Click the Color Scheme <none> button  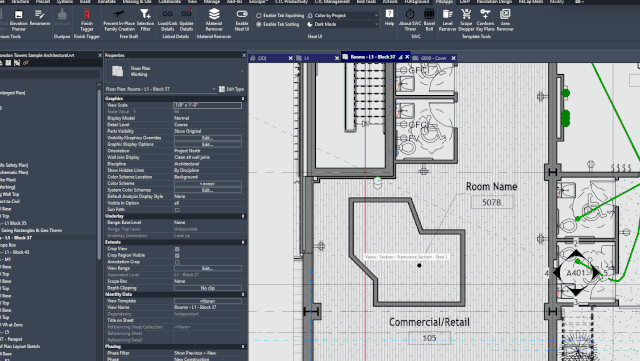click(x=207, y=184)
